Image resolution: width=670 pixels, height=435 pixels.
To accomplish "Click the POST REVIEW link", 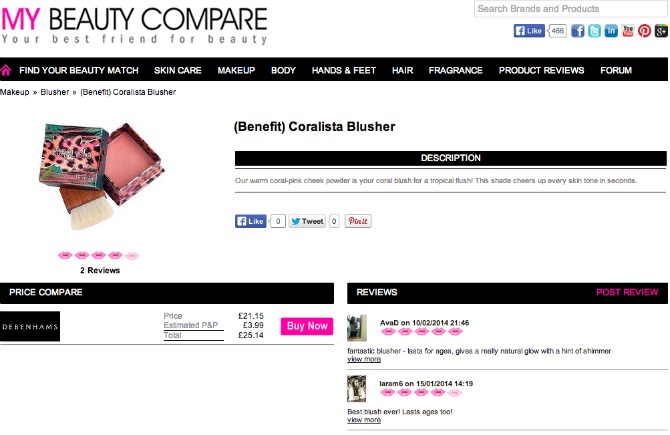I will [x=627, y=292].
